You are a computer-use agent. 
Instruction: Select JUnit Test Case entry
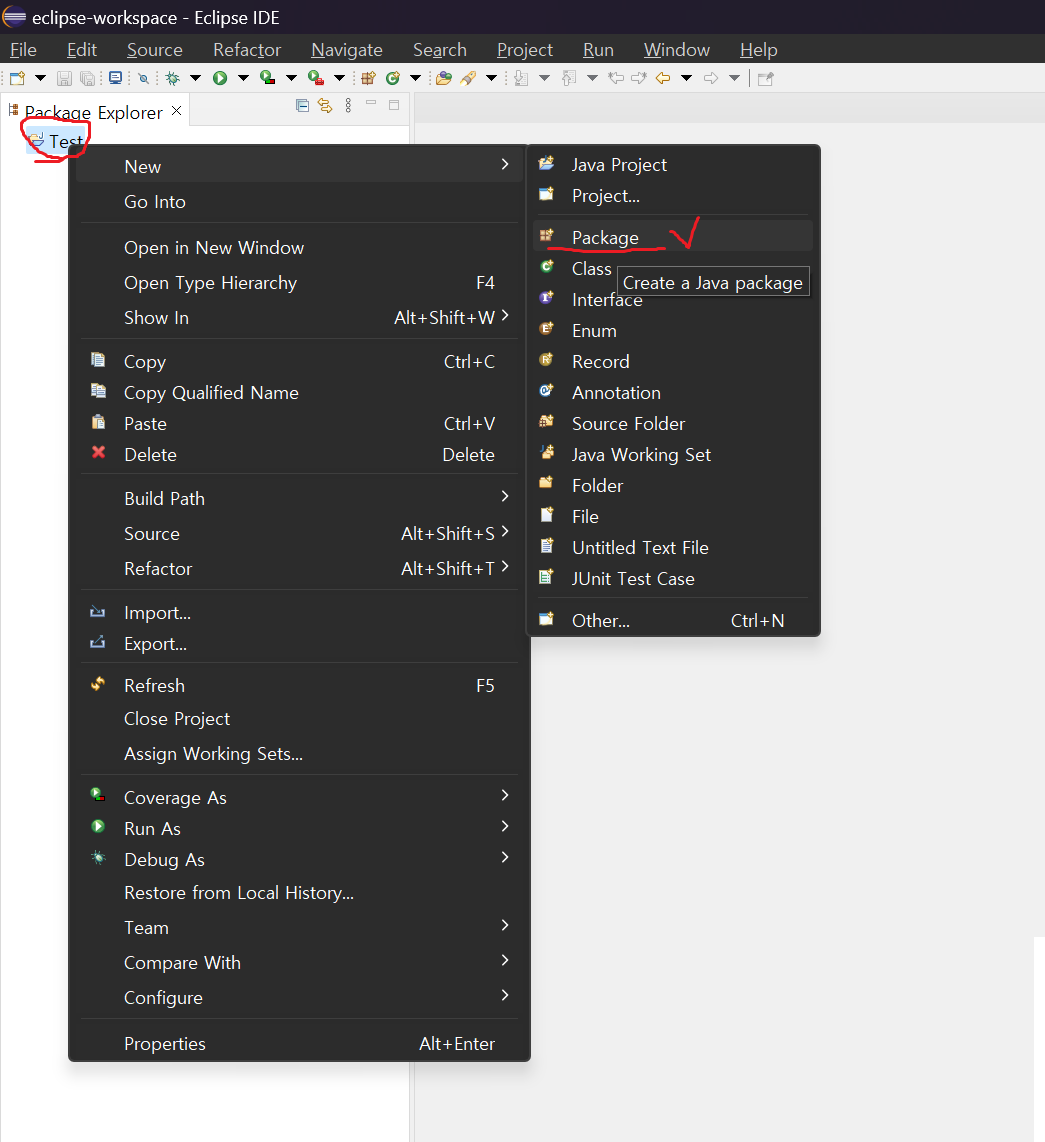[x=673, y=579]
